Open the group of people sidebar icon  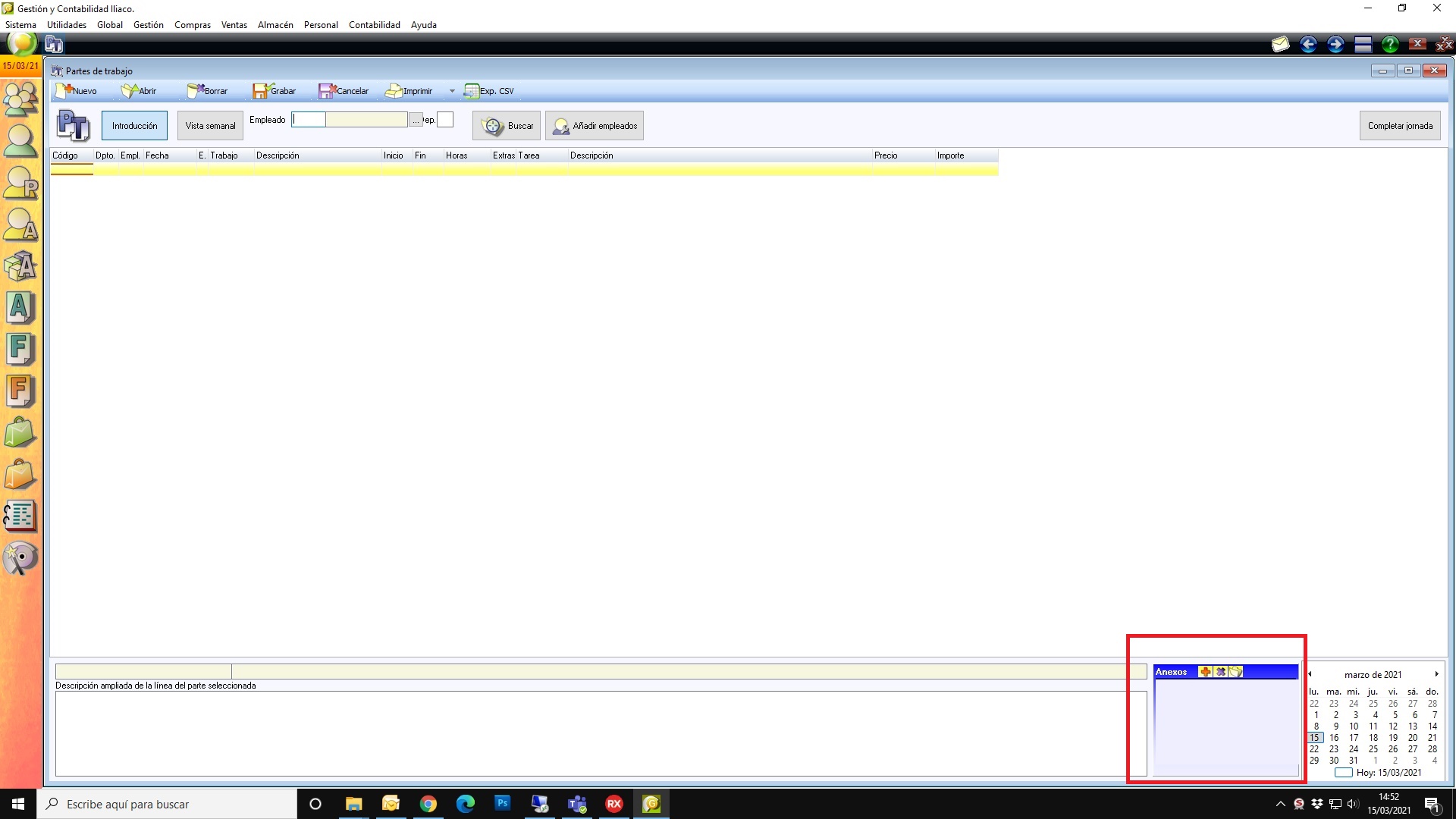point(20,99)
